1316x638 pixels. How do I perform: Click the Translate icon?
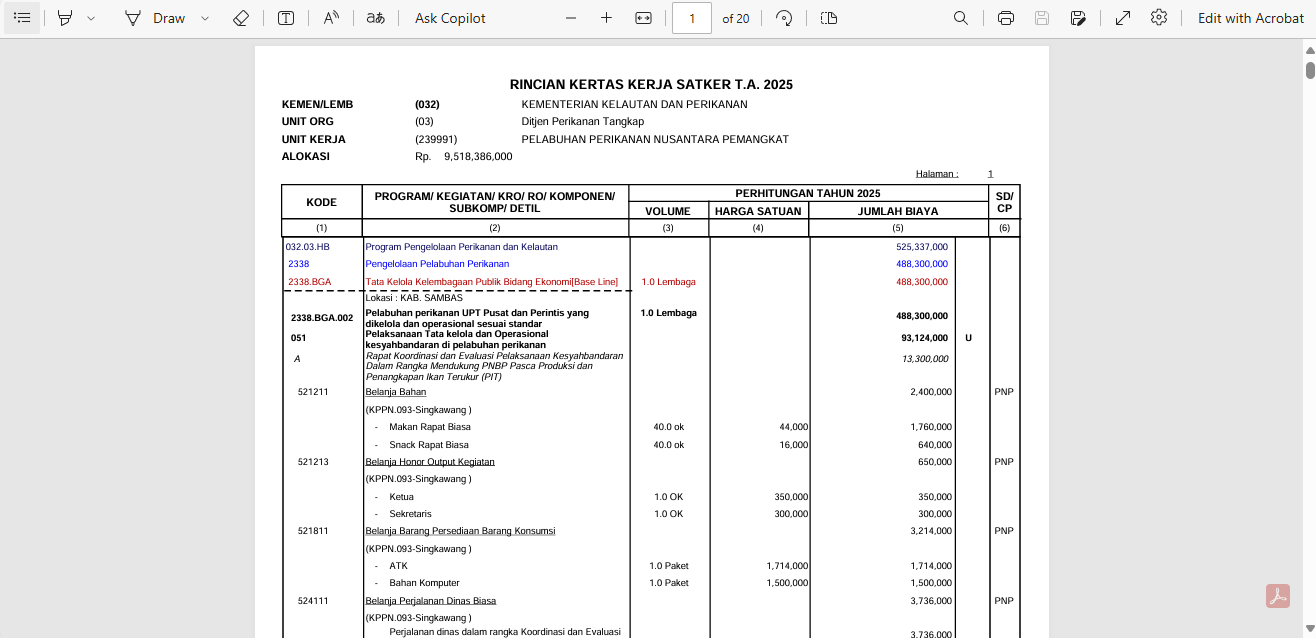tap(375, 18)
